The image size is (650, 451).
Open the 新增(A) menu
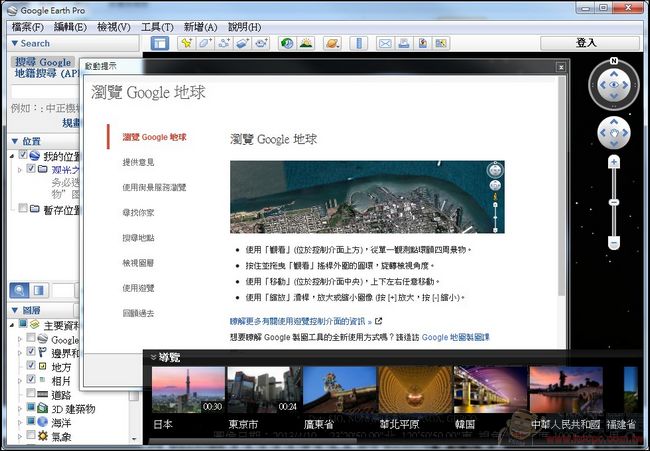click(x=200, y=27)
